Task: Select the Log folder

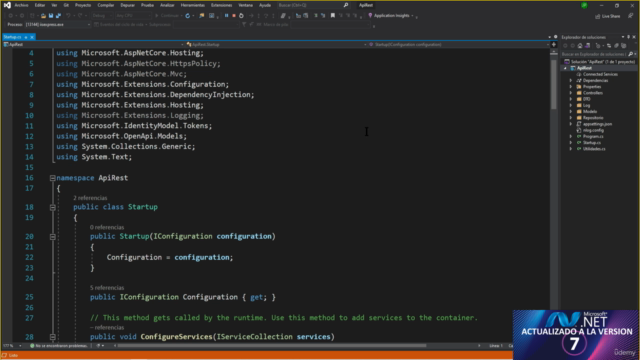Action: click(x=586, y=105)
